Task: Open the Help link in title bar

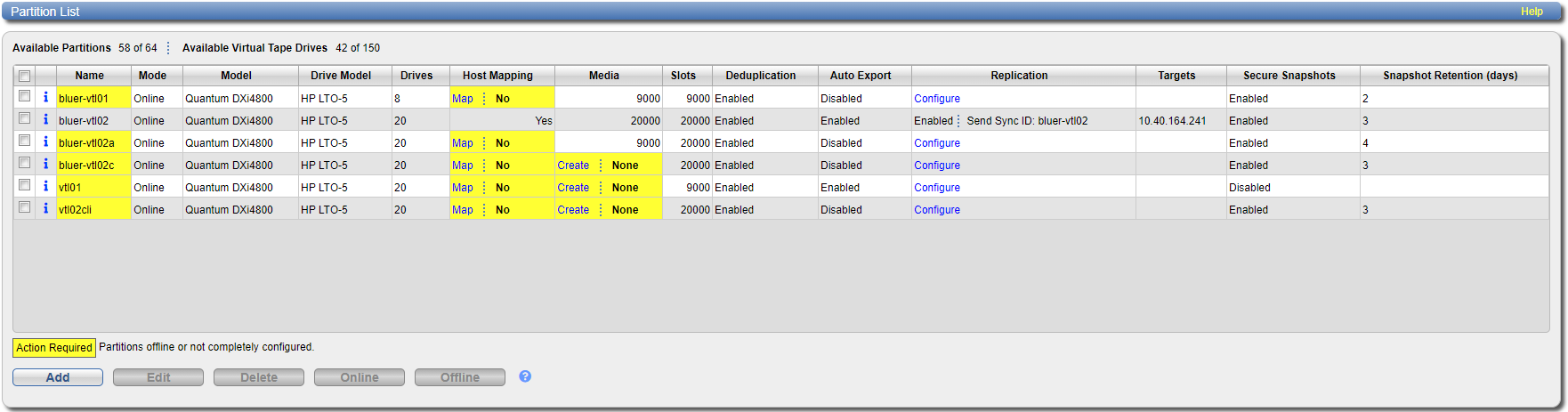Action: [1532, 12]
